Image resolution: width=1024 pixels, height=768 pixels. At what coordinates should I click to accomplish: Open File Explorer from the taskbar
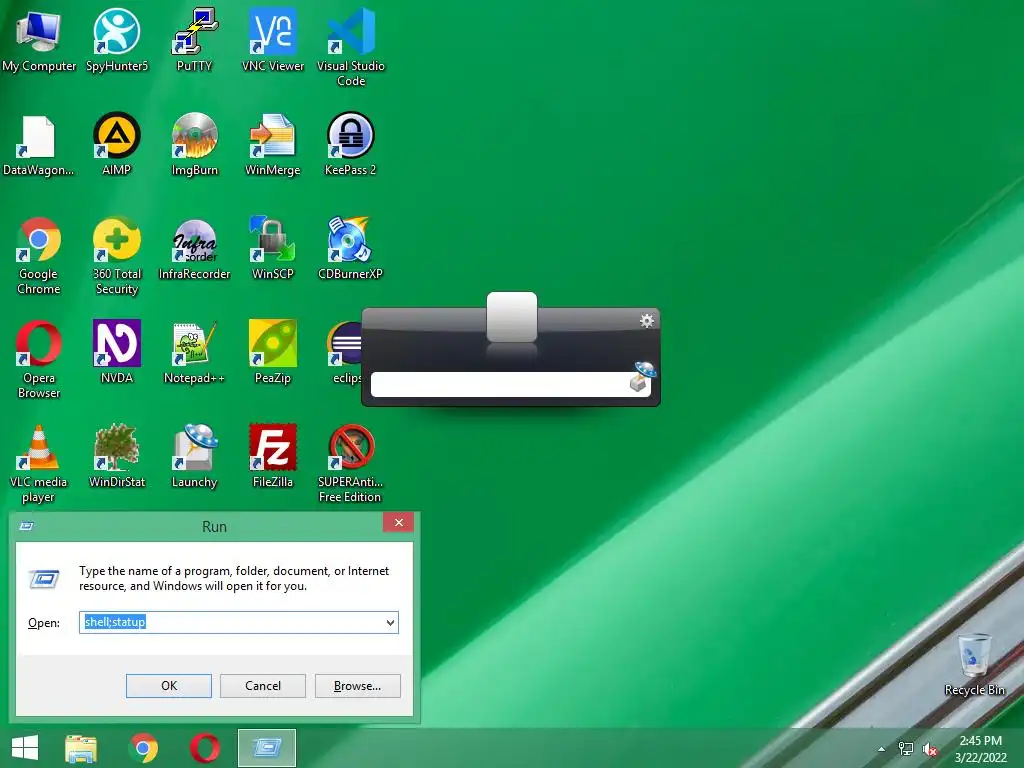tap(80, 748)
